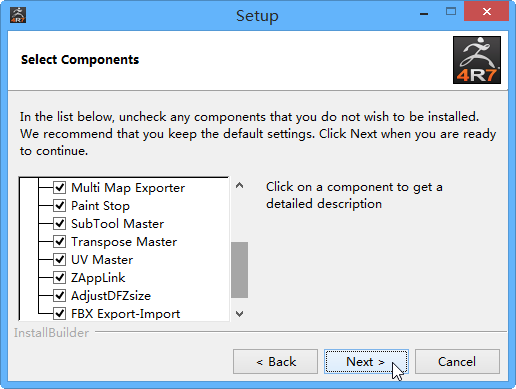Toggle the UV Master checkbox

pos(59,259)
